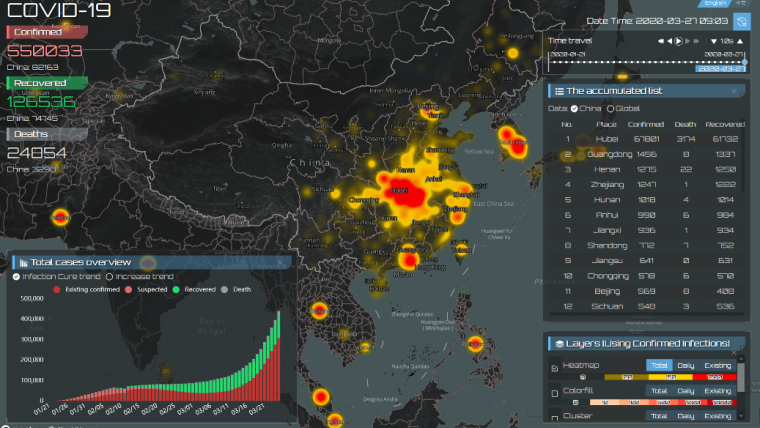This screenshot has width=760, height=428.
Task: Step back one day in Time travel
Action: pos(670,41)
